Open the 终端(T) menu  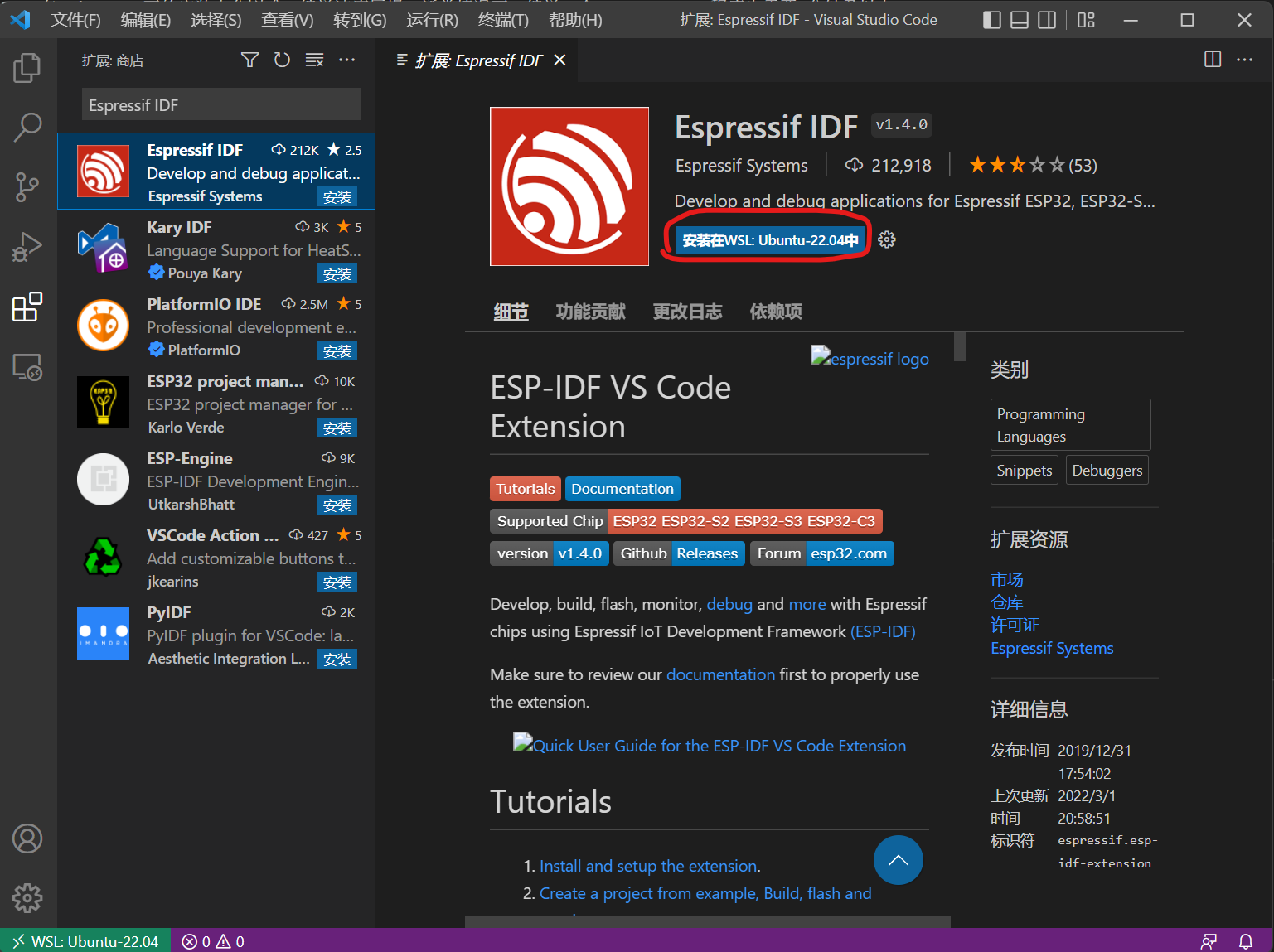click(503, 20)
